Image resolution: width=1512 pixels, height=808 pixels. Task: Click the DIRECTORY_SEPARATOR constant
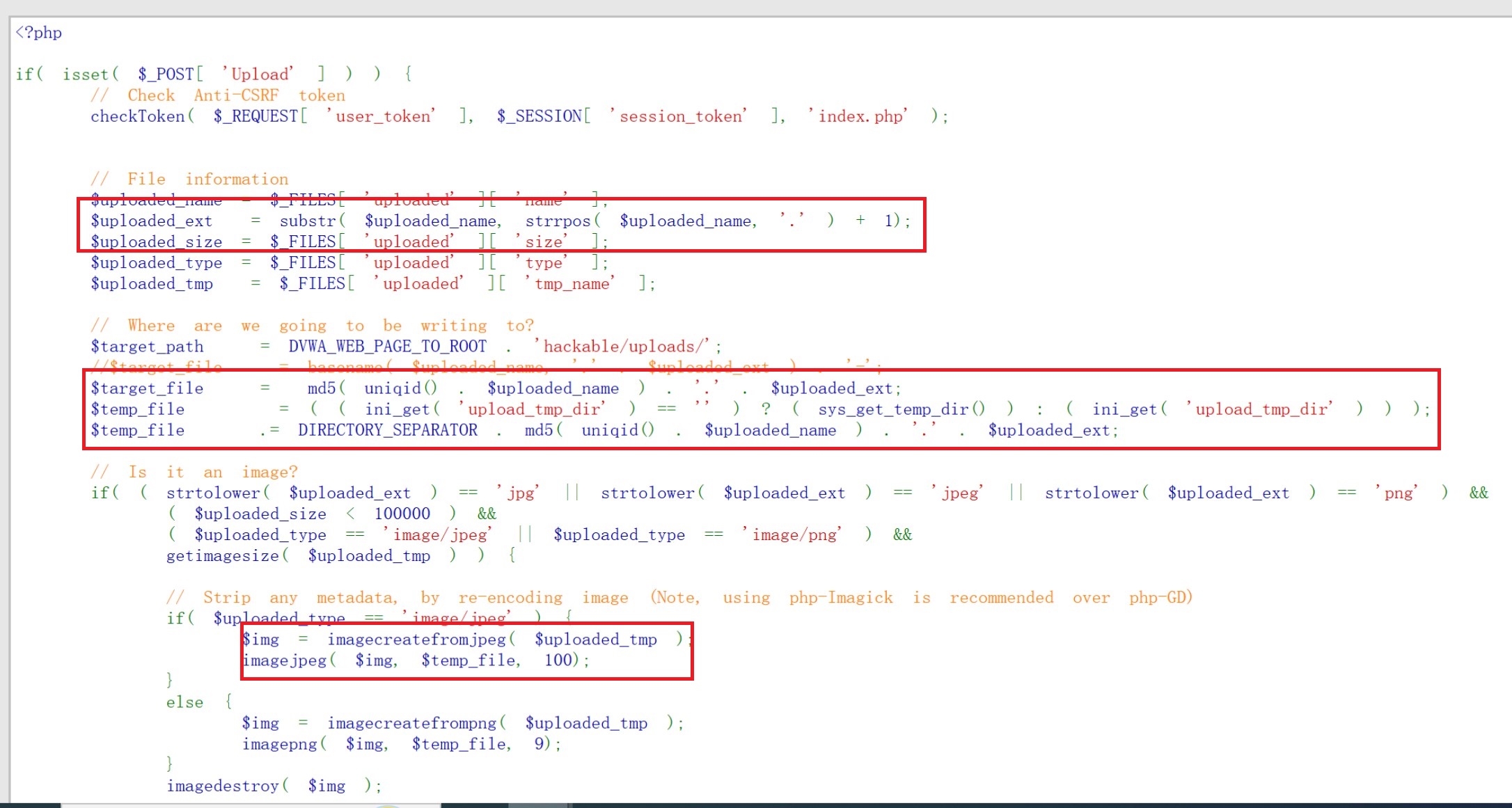pos(388,430)
